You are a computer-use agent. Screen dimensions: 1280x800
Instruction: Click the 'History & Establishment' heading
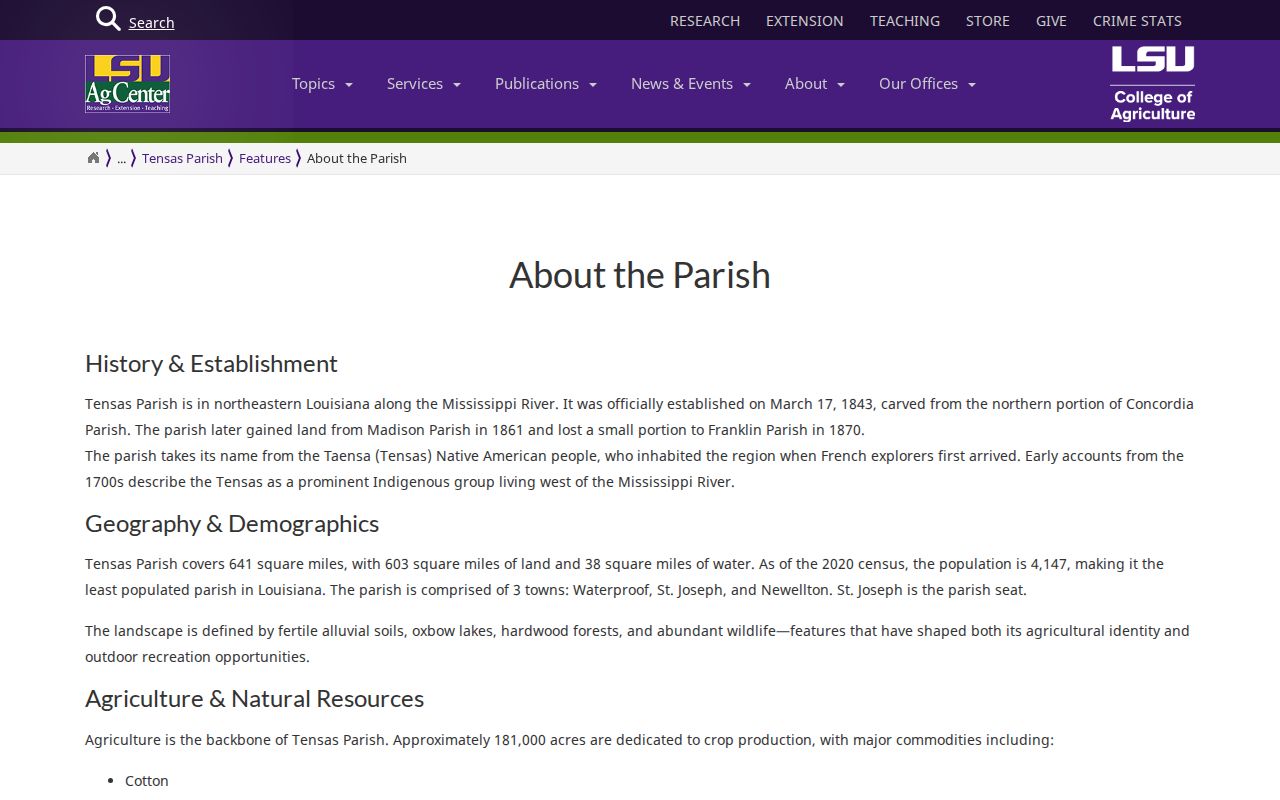click(211, 363)
